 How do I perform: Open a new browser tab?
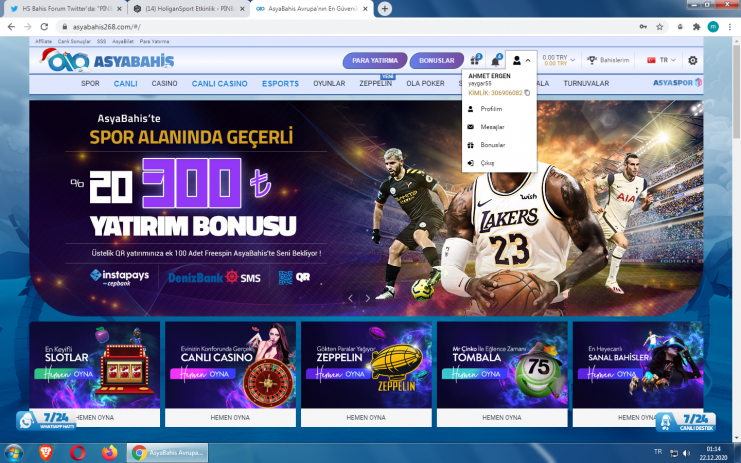(385, 9)
